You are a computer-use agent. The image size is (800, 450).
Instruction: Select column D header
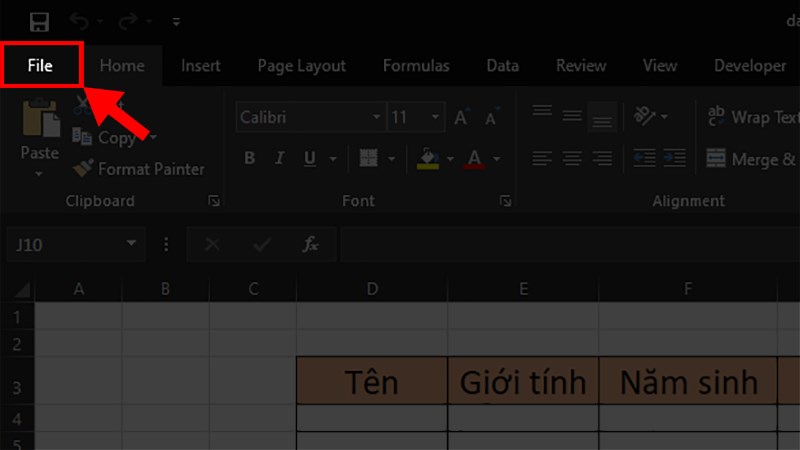pos(372,289)
